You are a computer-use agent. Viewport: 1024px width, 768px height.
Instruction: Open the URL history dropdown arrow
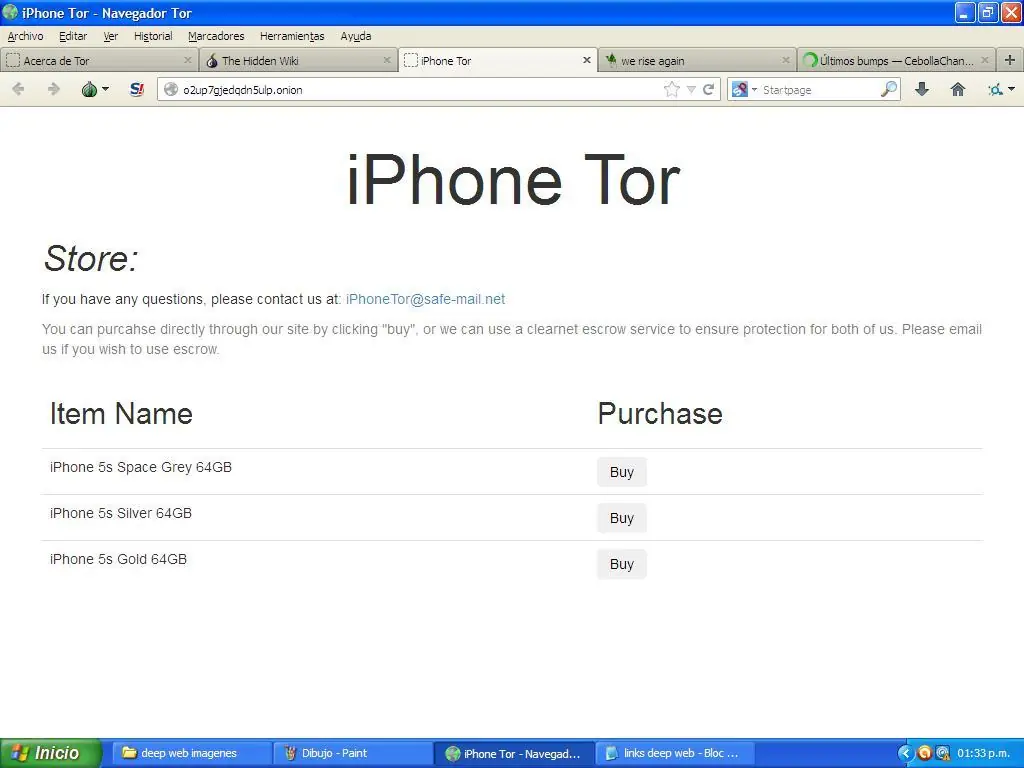(x=691, y=89)
